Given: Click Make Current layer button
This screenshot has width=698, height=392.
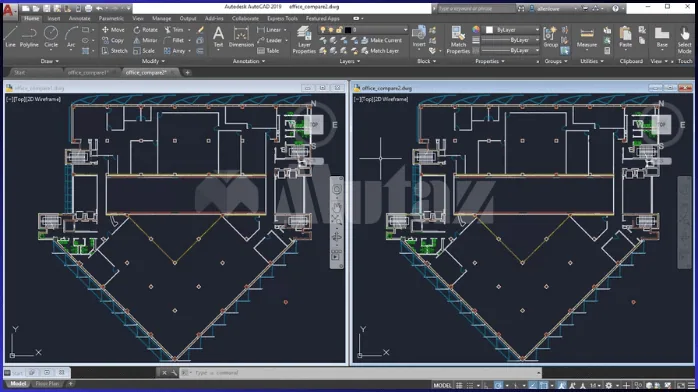Looking at the screenshot, I should (x=381, y=40).
